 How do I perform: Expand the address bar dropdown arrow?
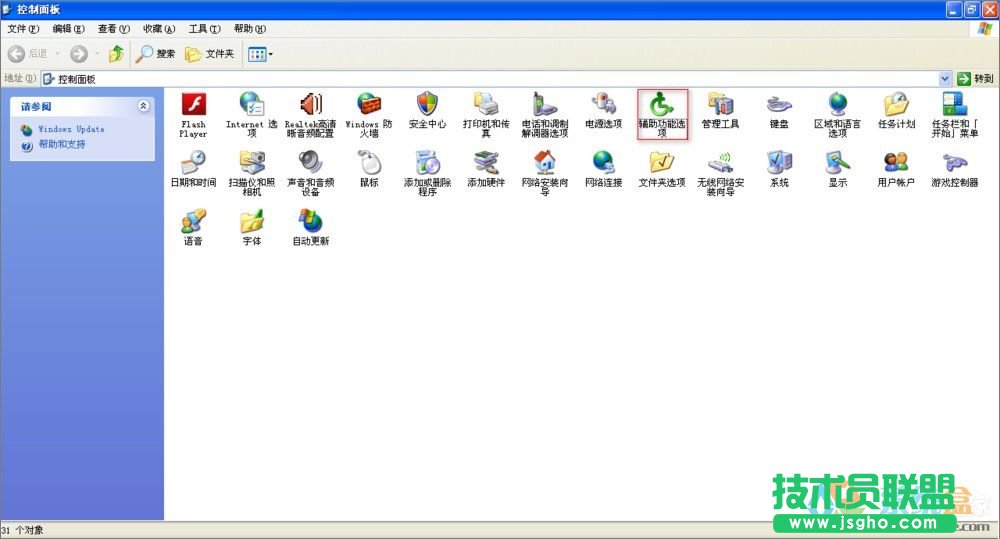point(945,78)
